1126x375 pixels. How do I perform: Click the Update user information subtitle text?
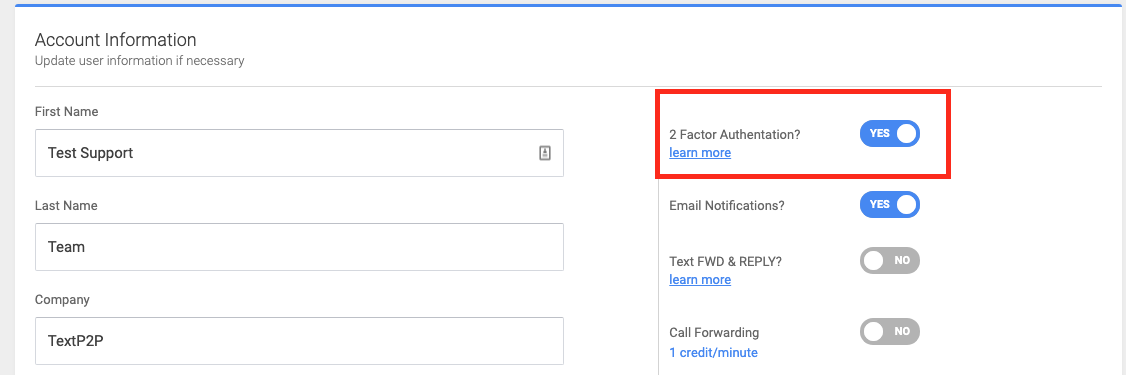(x=139, y=61)
